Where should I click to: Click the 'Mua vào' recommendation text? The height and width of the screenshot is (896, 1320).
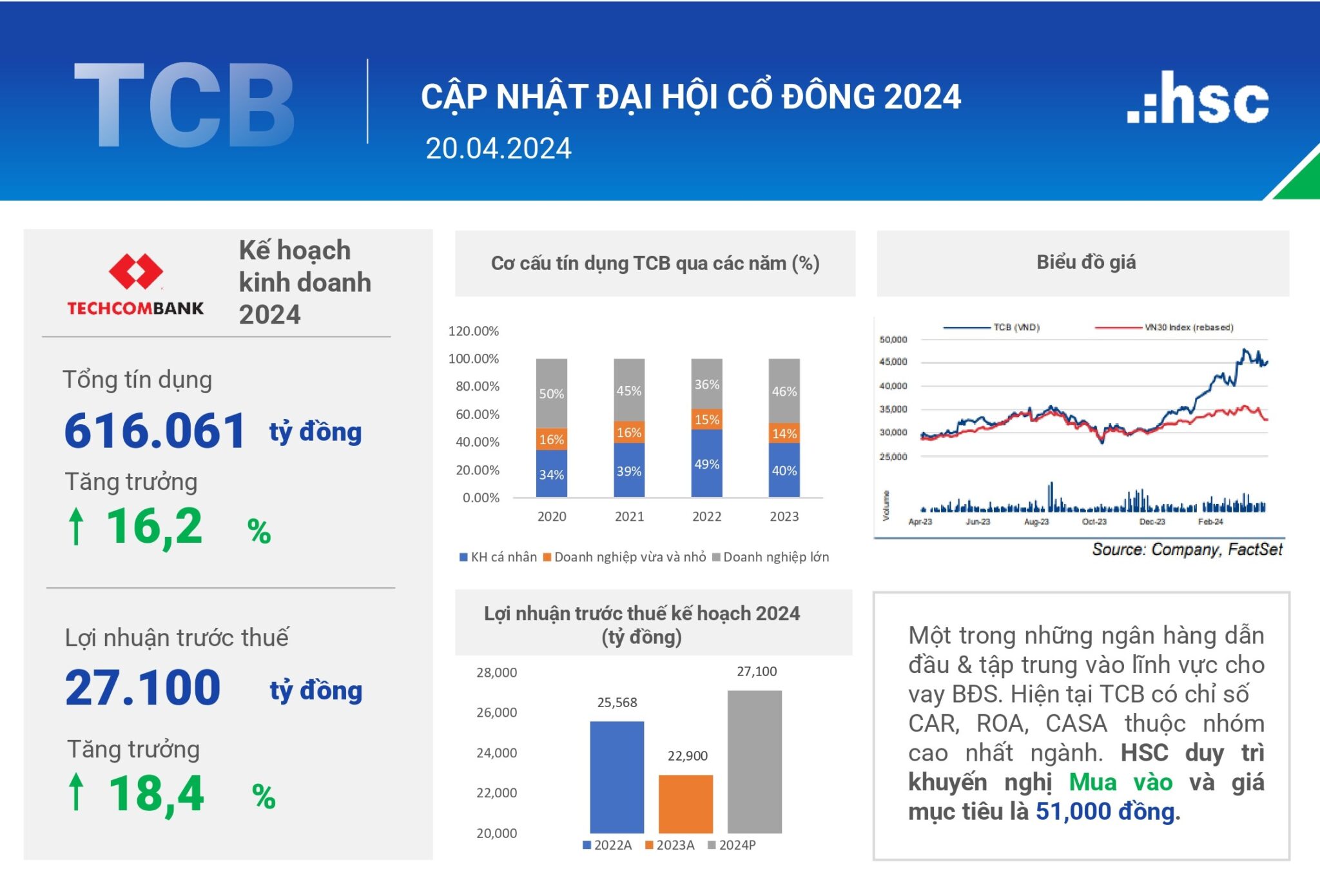click(x=1120, y=781)
